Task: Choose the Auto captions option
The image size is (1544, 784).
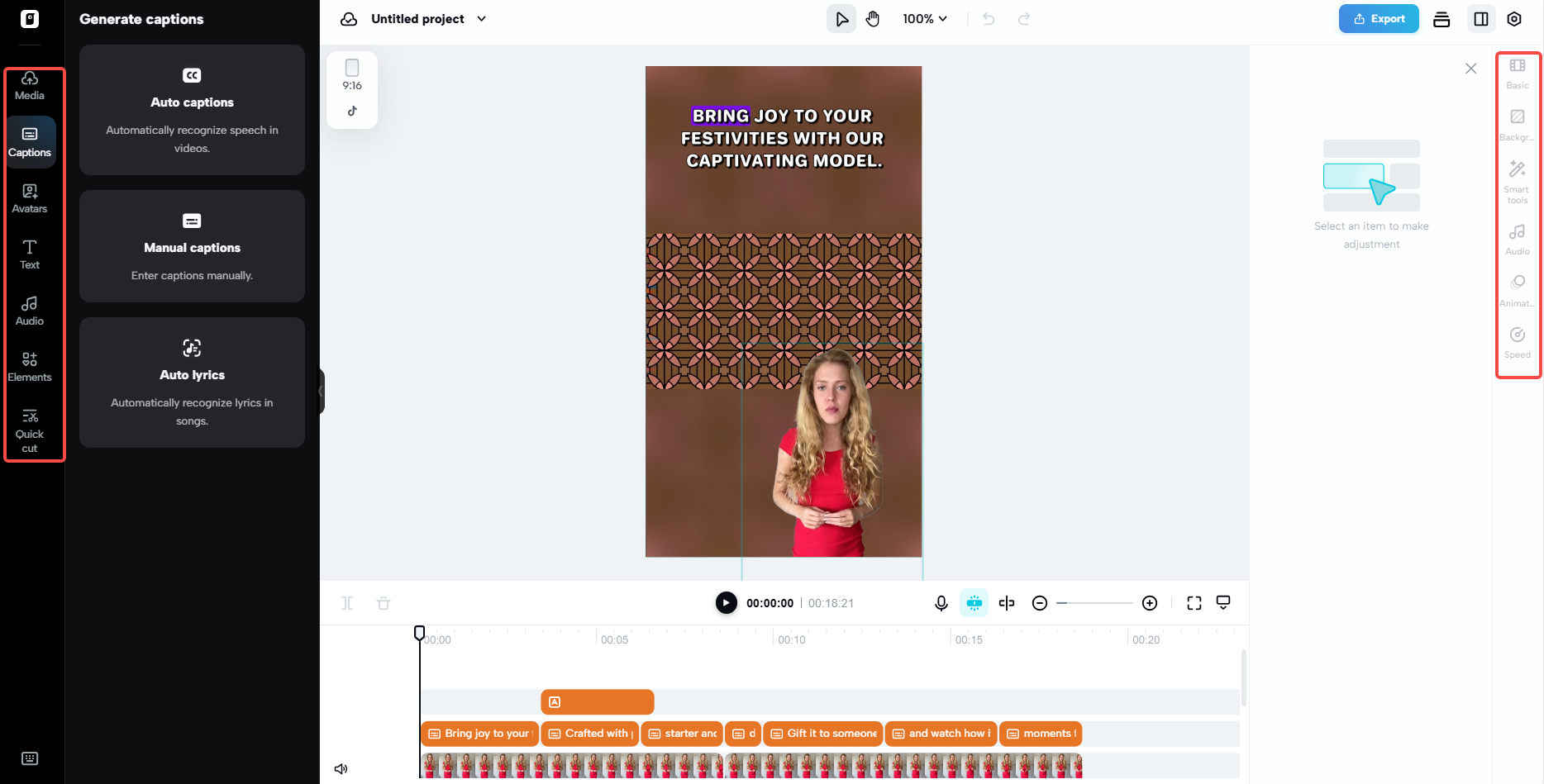Action: (192, 110)
